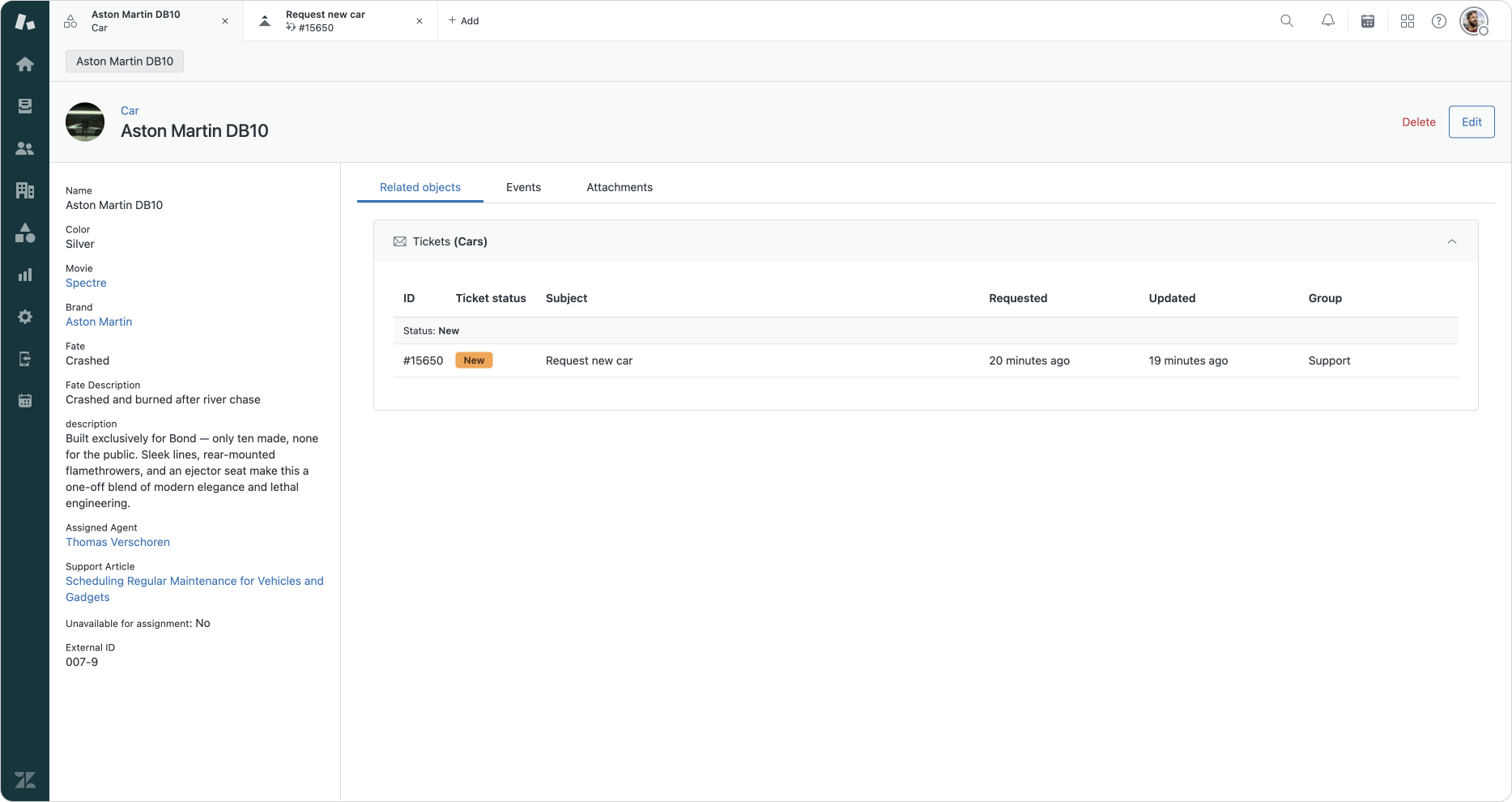This screenshot has height=802, width=1512.
Task: Open the user profile avatar menu
Action: point(1474,21)
